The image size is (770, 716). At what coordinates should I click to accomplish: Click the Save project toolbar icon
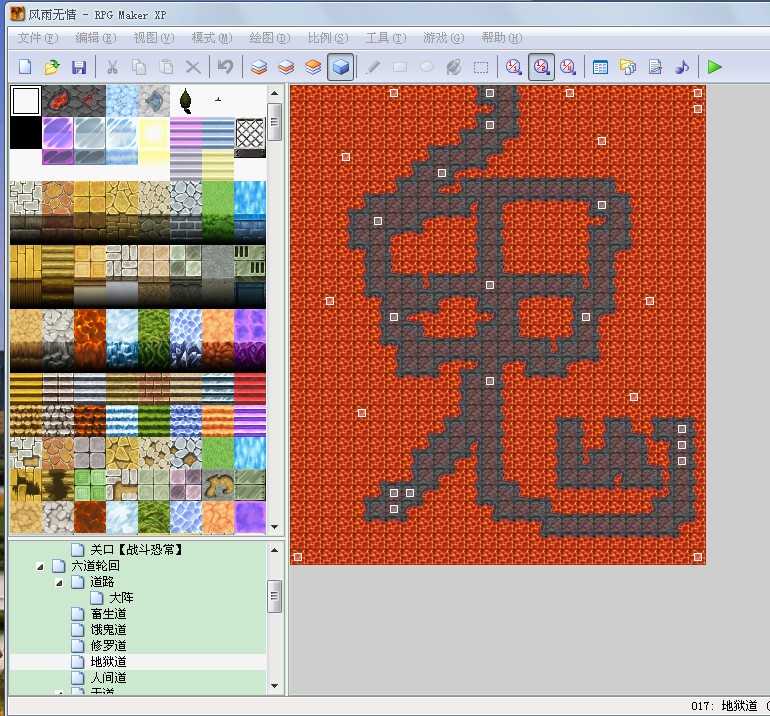pyautogui.click(x=79, y=67)
